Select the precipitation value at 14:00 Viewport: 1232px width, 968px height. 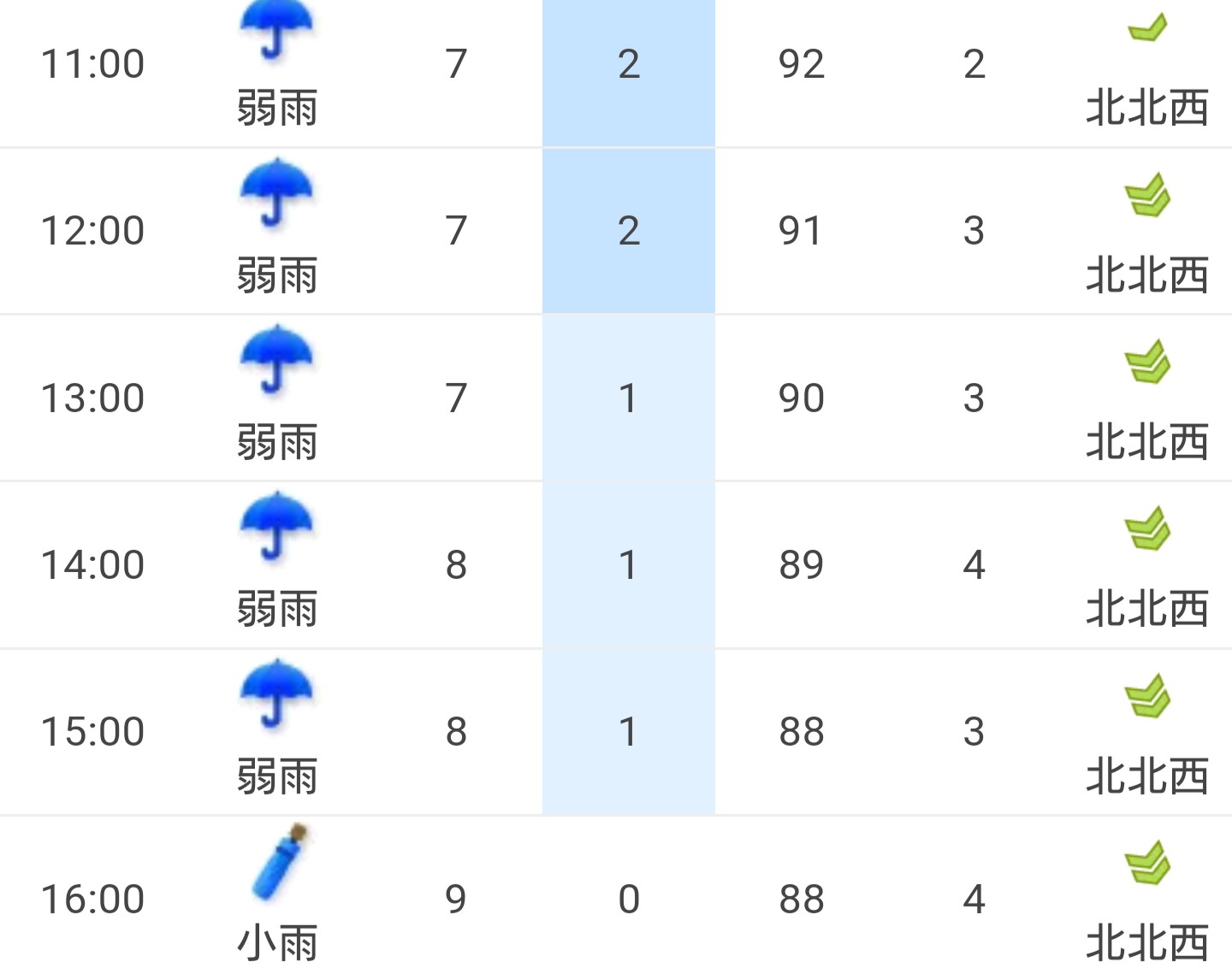pyautogui.click(x=629, y=565)
